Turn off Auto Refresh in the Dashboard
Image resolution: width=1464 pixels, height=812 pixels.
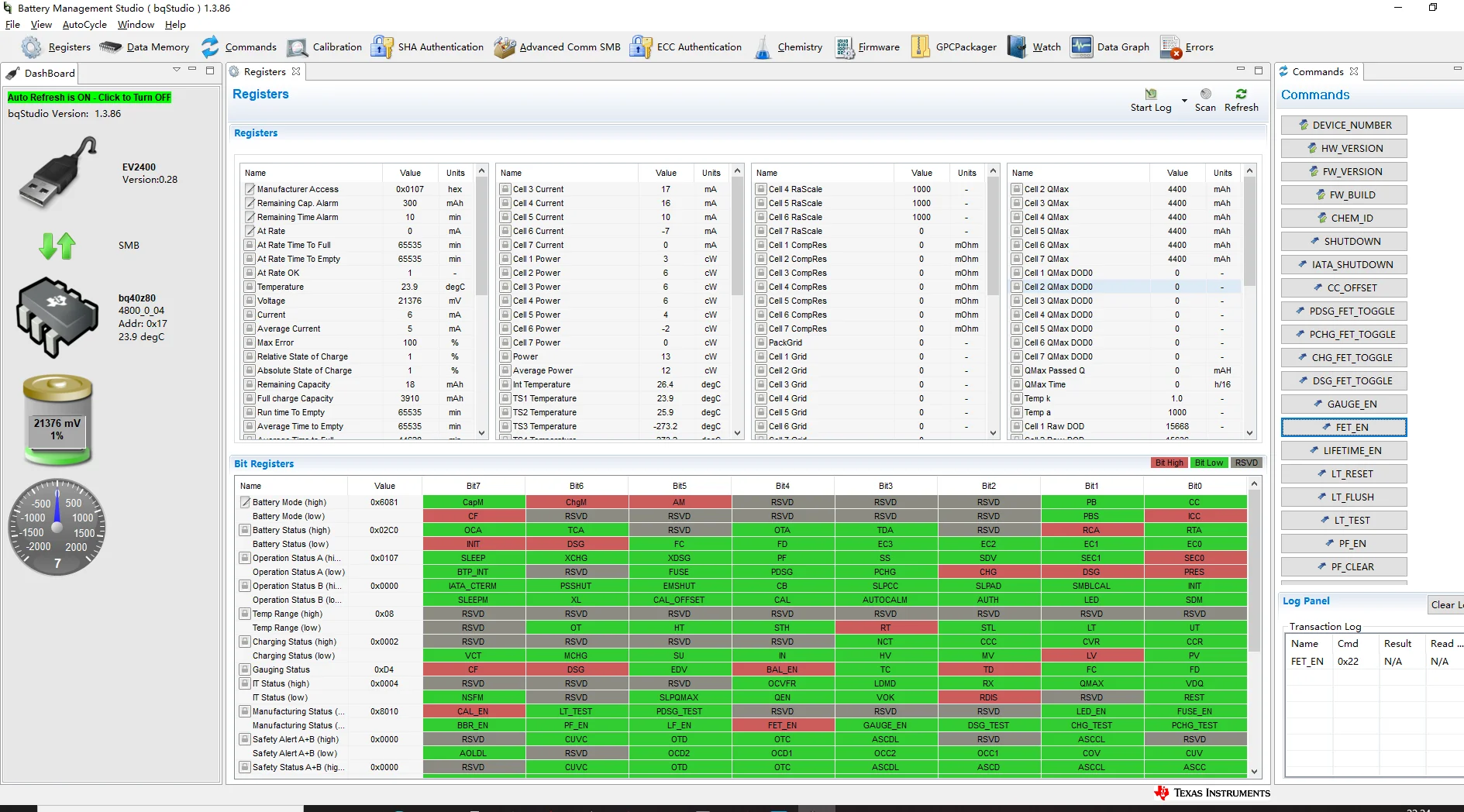click(89, 98)
